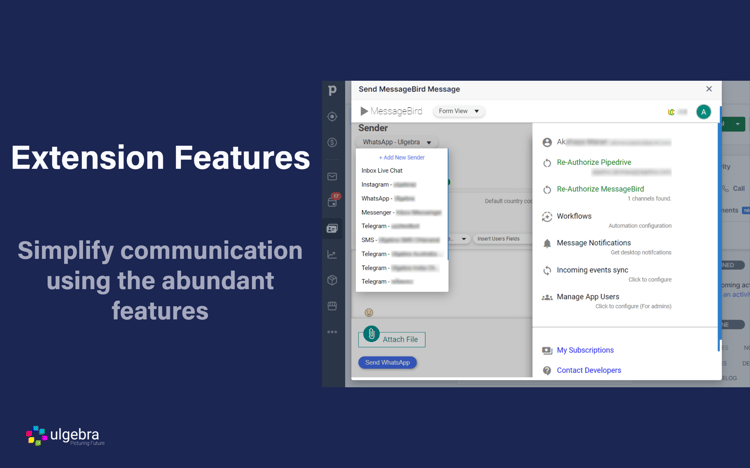This screenshot has height=468, width=750.
Task: Click the Pipedrive logo in the sidebar
Action: [332, 90]
